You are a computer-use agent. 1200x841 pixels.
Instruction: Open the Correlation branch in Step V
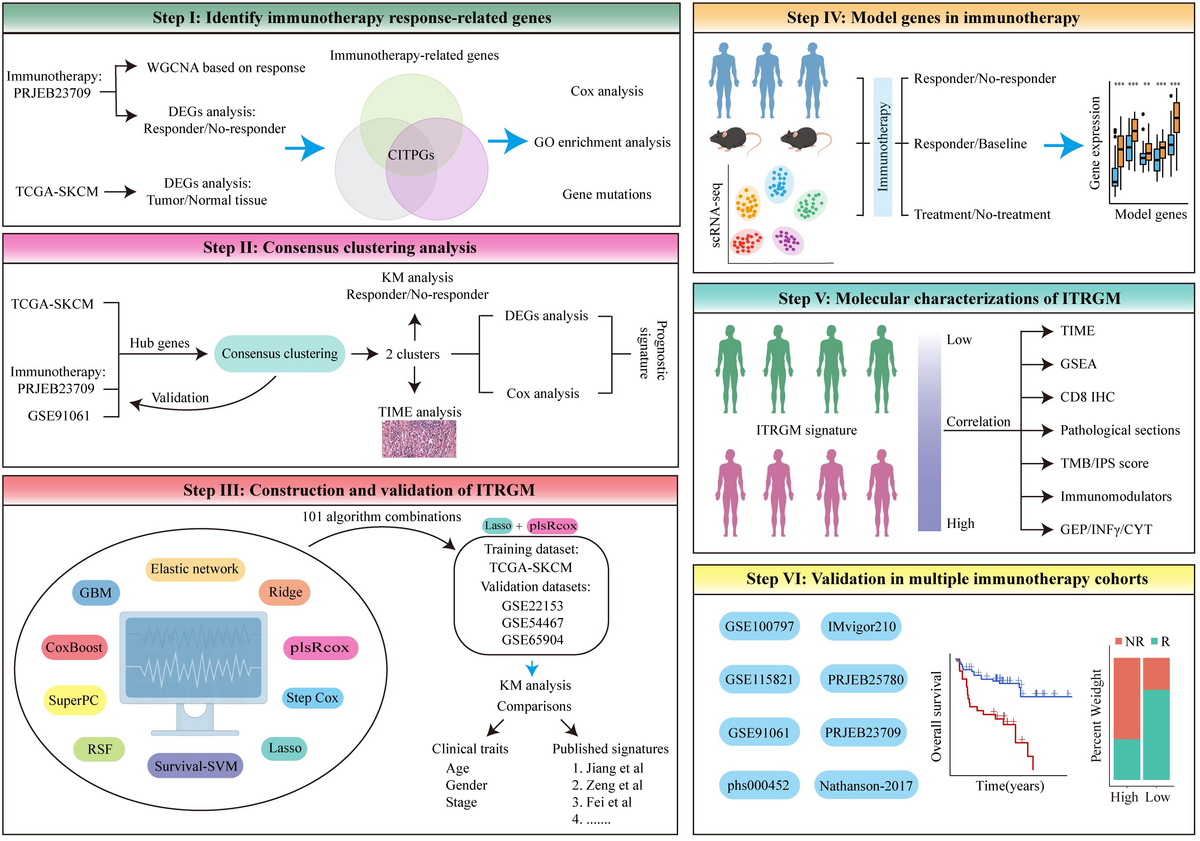(979, 421)
